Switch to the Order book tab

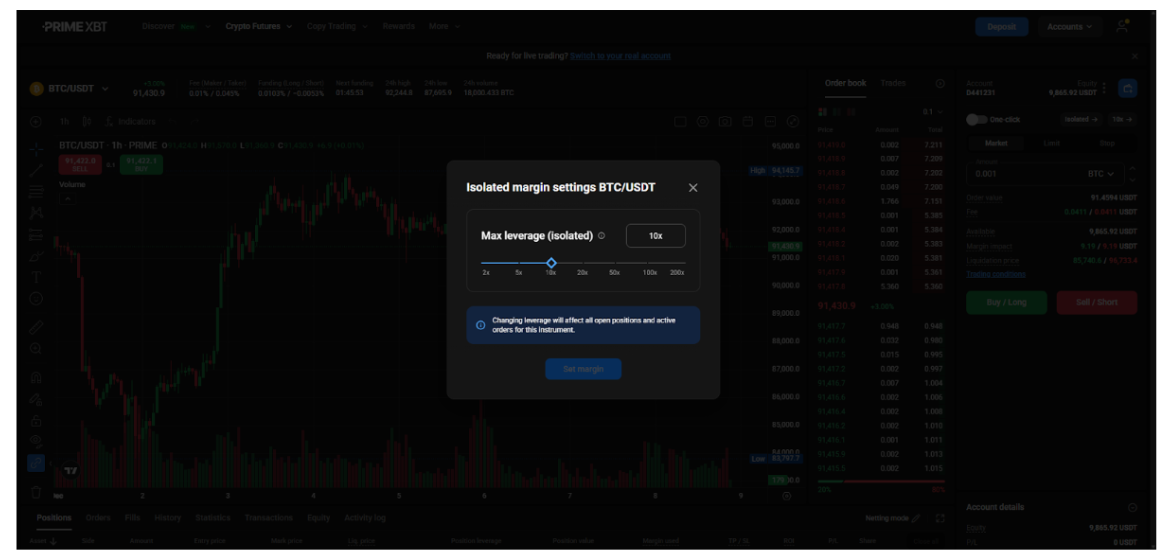[845, 83]
